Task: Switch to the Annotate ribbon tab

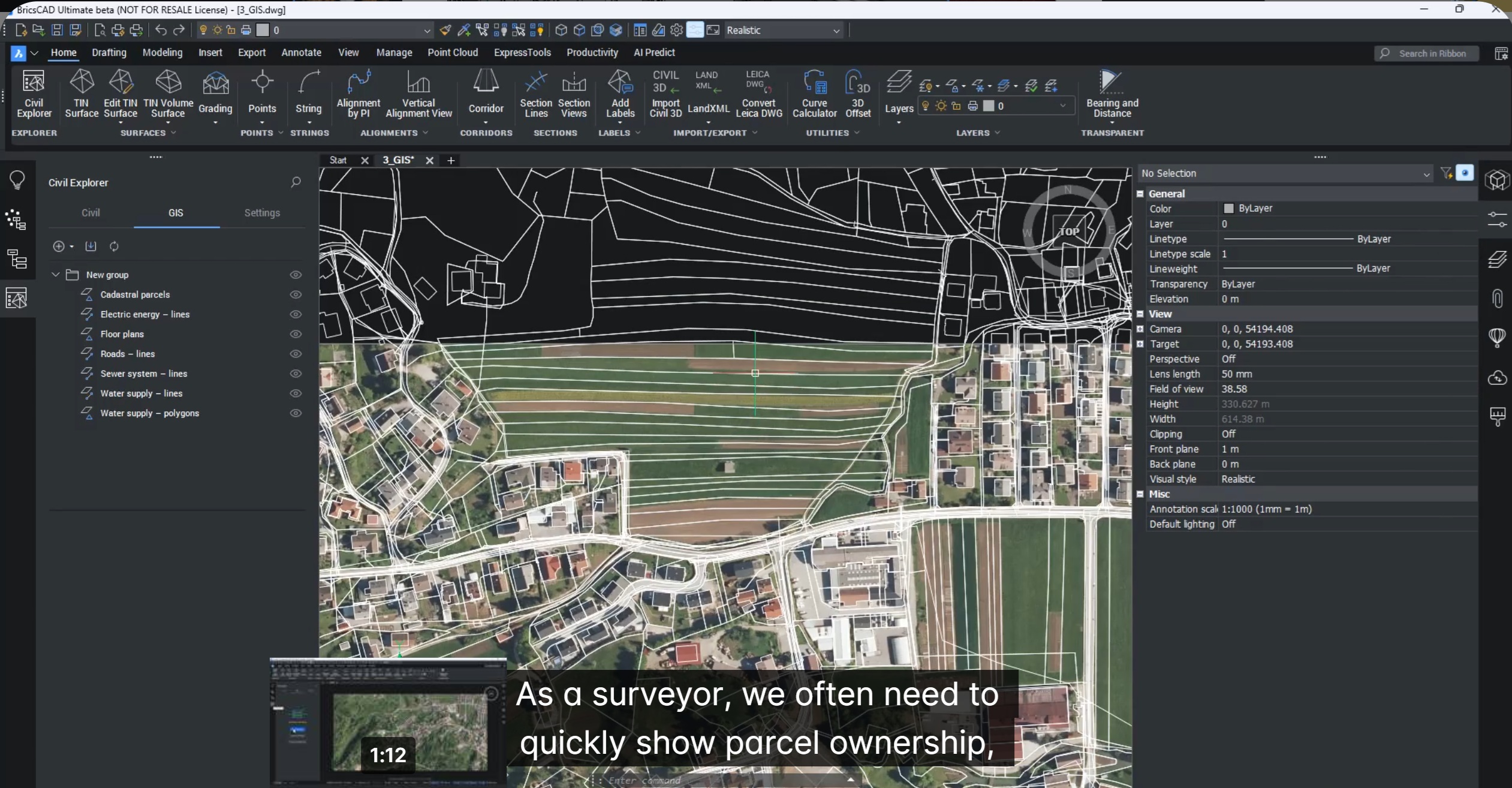Action: (x=301, y=53)
